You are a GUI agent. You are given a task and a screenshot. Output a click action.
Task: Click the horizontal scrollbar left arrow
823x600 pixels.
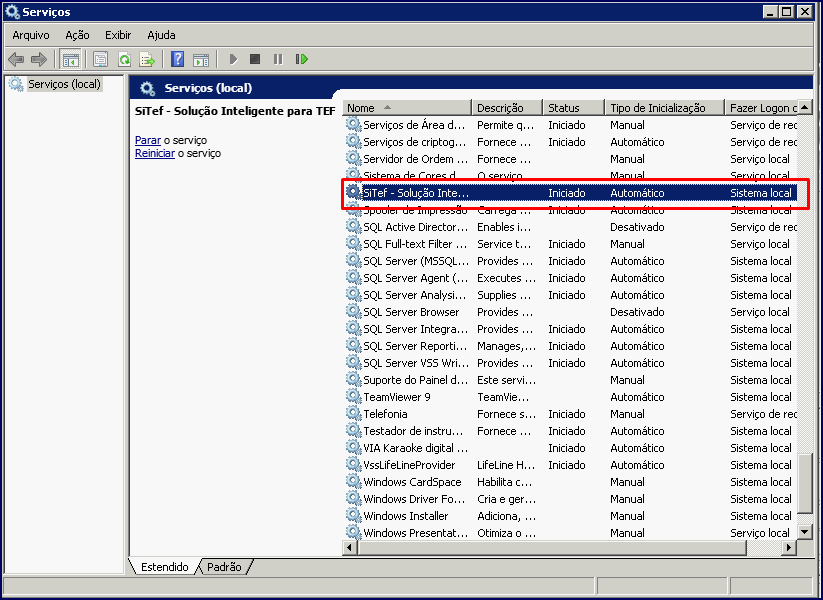pos(350,548)
